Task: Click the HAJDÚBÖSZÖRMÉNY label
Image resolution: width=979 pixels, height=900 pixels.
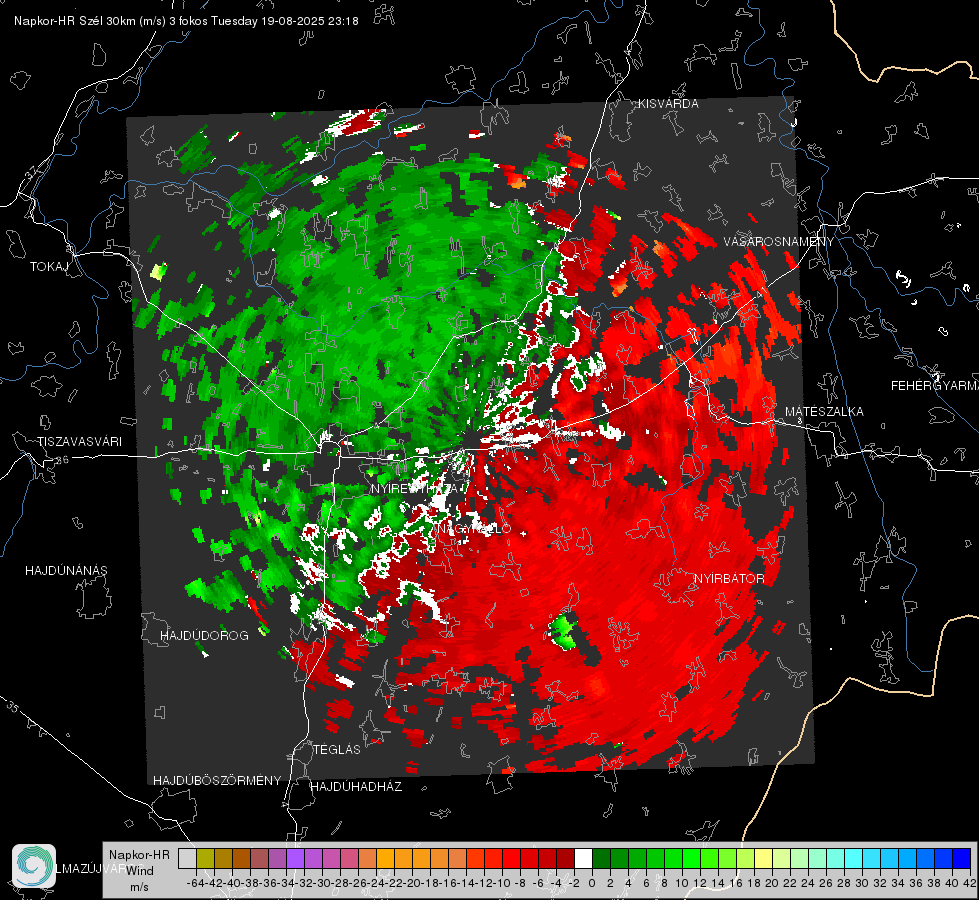Action: click(217, 781)
